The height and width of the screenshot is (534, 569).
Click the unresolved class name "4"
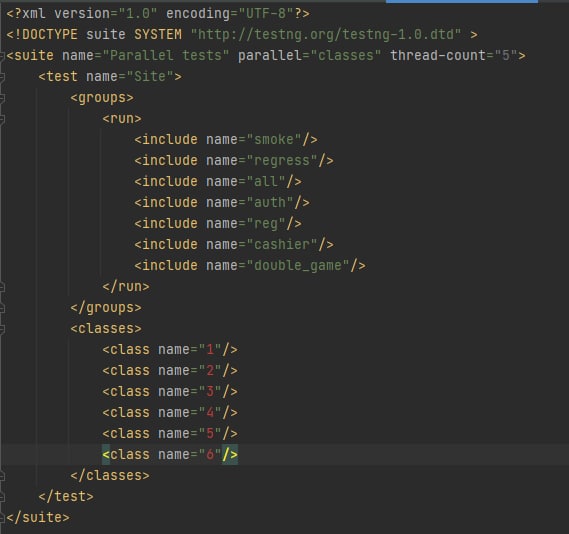coord(210,412)
